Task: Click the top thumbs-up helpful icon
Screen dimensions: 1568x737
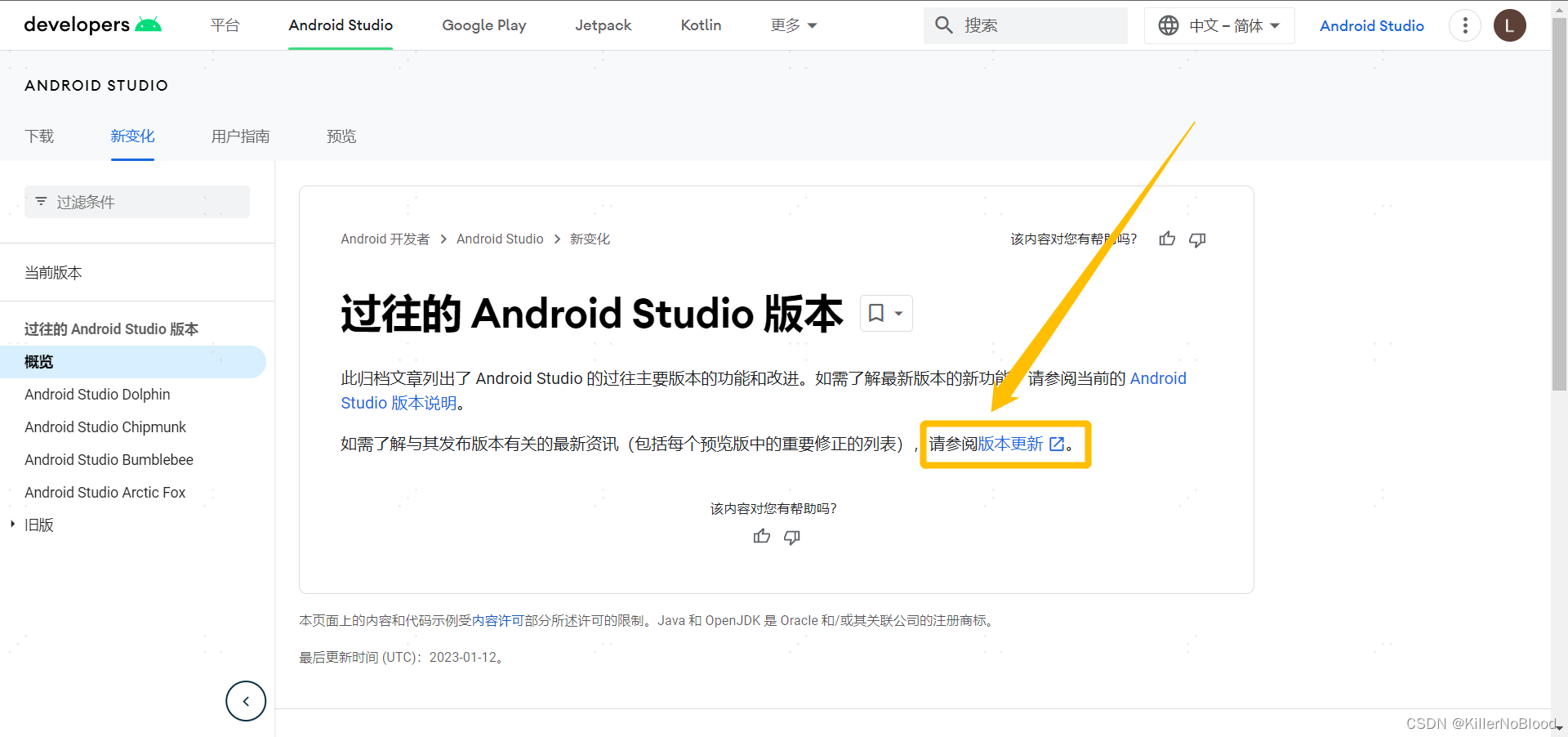Action: (1167, 239)
